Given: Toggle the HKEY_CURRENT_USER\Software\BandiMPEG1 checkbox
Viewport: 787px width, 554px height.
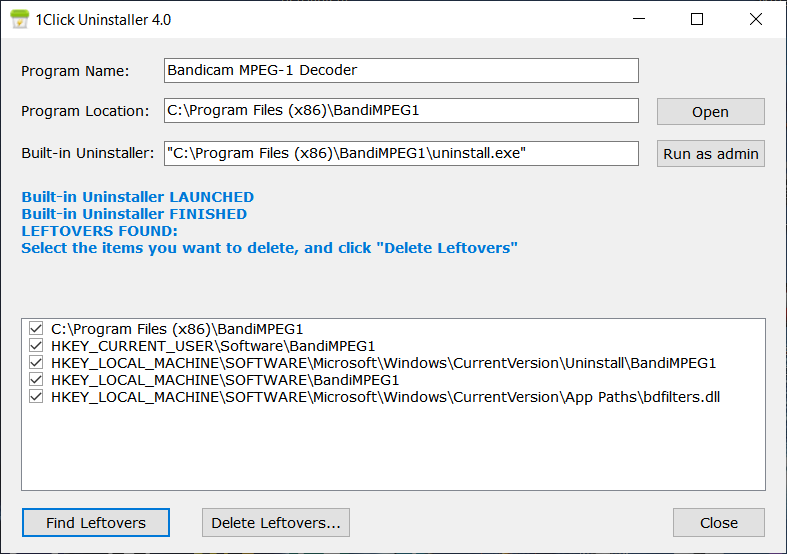Looking at the screenshot, I should pos(37,346).
